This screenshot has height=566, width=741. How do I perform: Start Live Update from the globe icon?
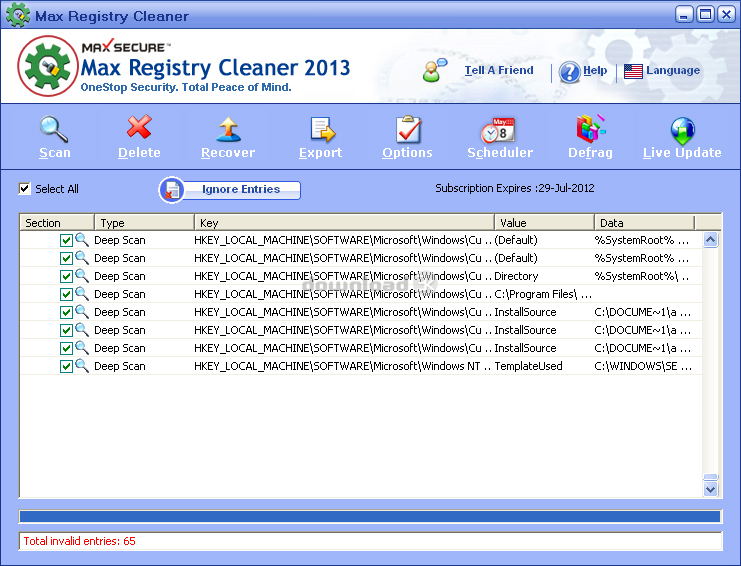coord(682,130)
